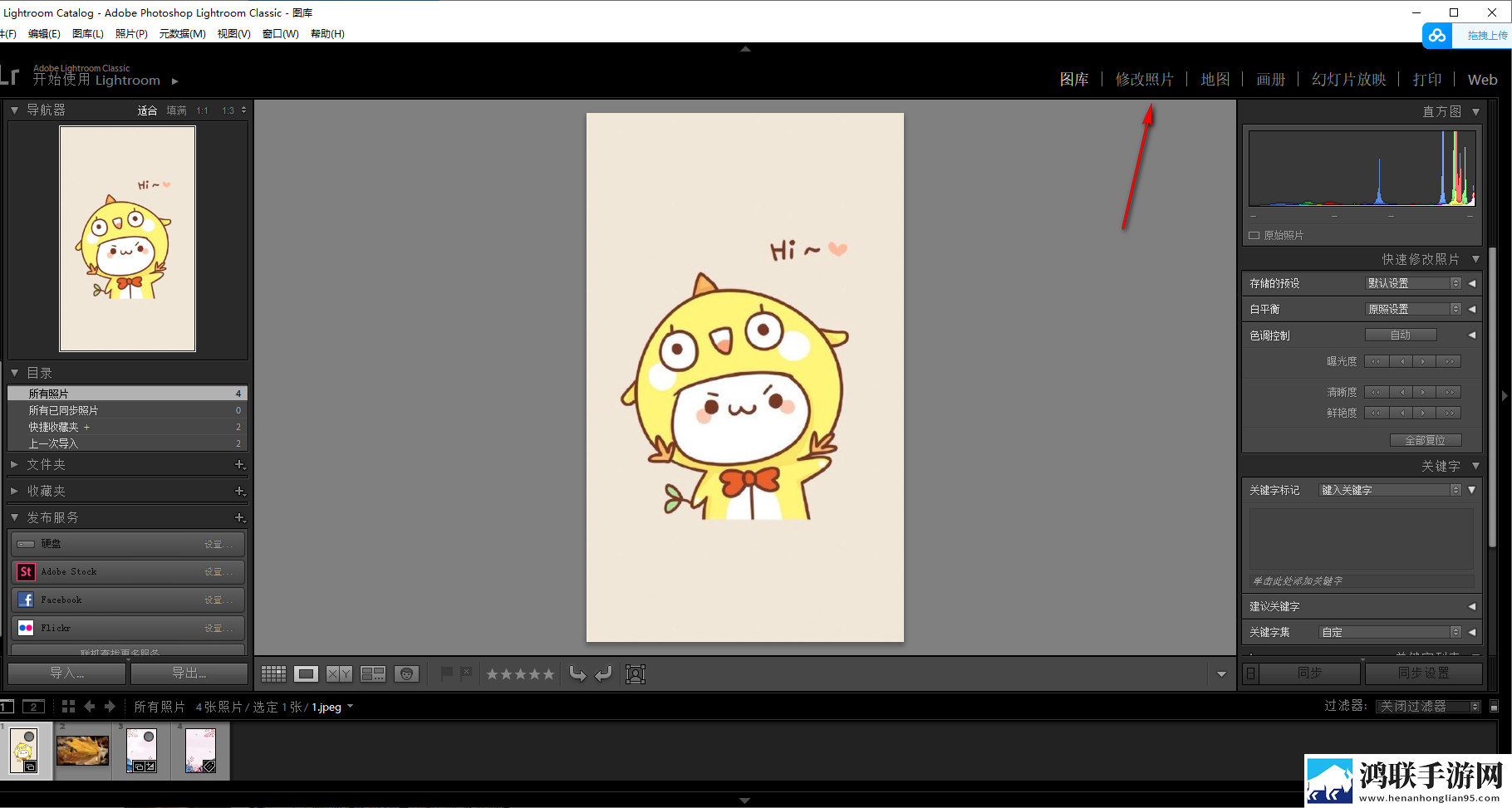Add a new collection with plus icon
The width and height of the screenshot is (1512, 808).
[239, 492]
